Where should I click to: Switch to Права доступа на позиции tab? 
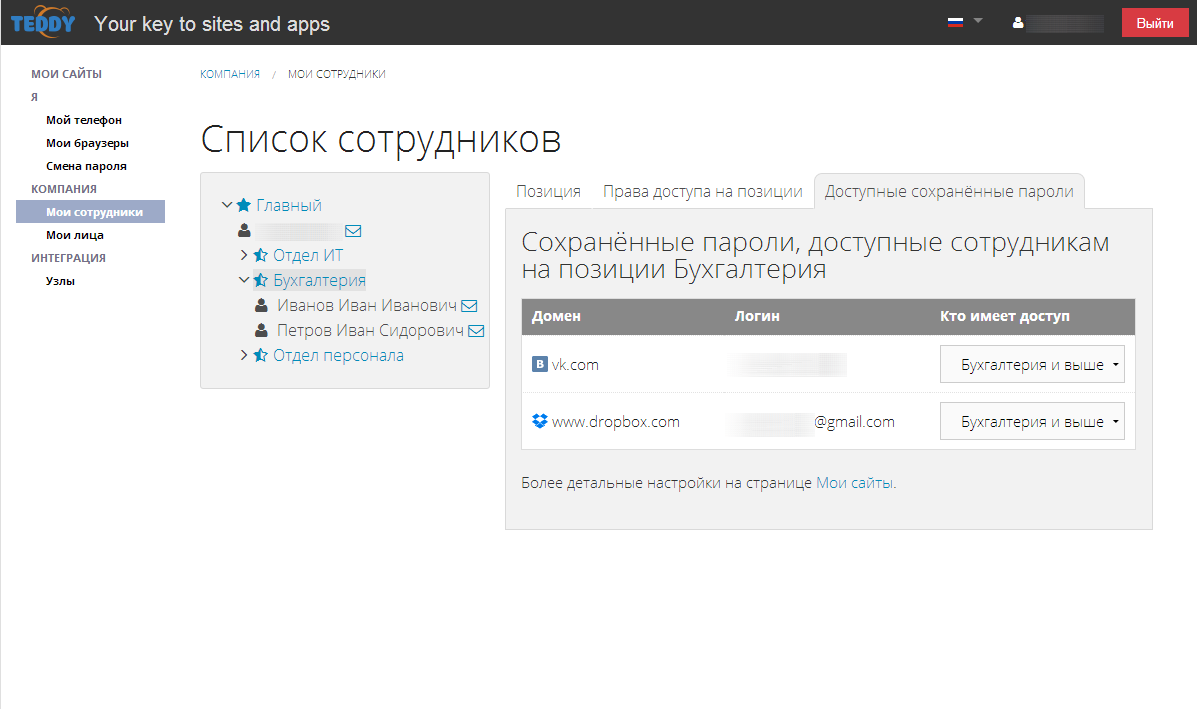pyautogui.click(x=702, y=191)
